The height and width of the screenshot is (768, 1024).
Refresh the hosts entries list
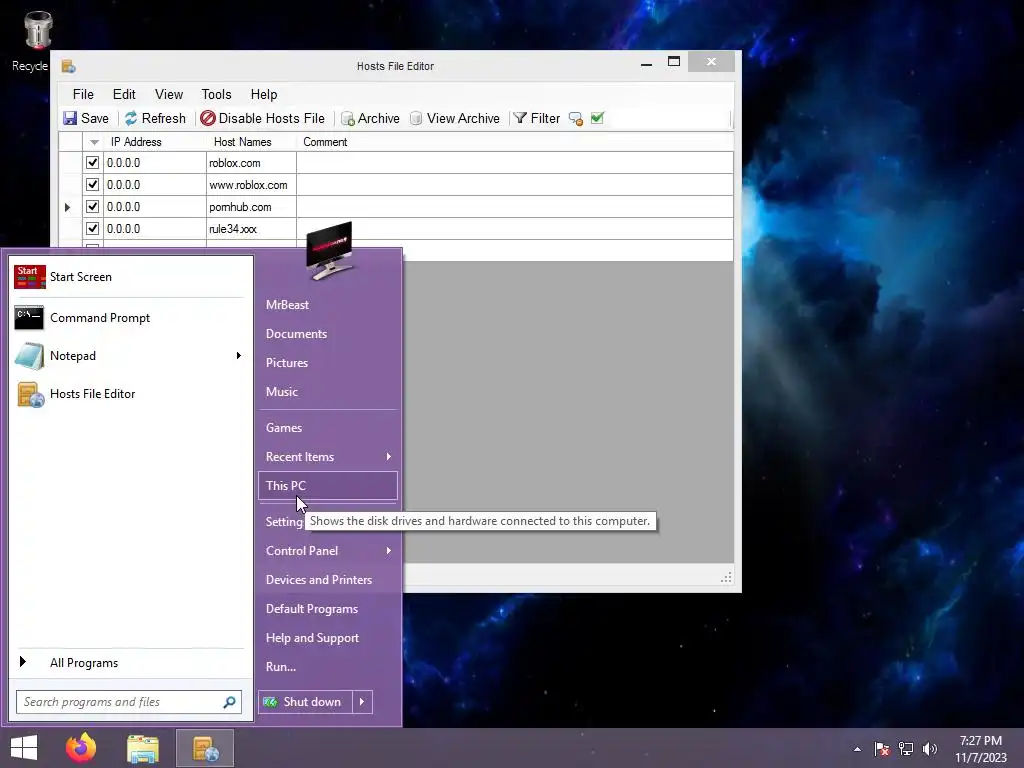pyautogui.click(x=155, y=118)
